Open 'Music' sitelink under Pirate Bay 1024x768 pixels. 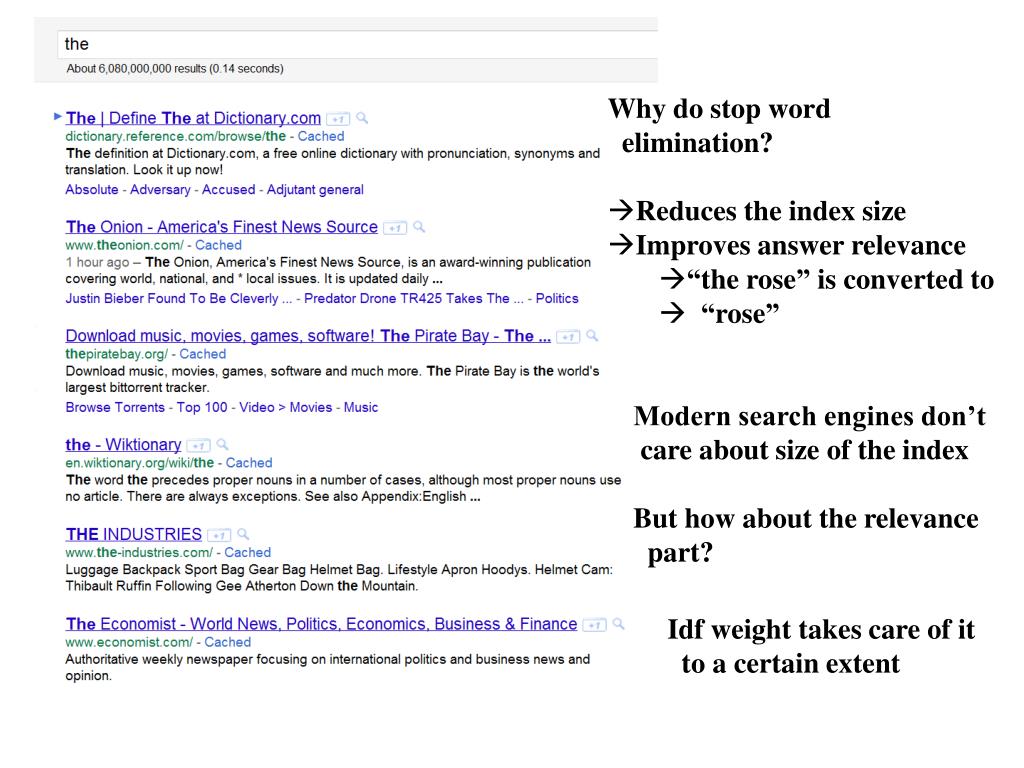360,408
